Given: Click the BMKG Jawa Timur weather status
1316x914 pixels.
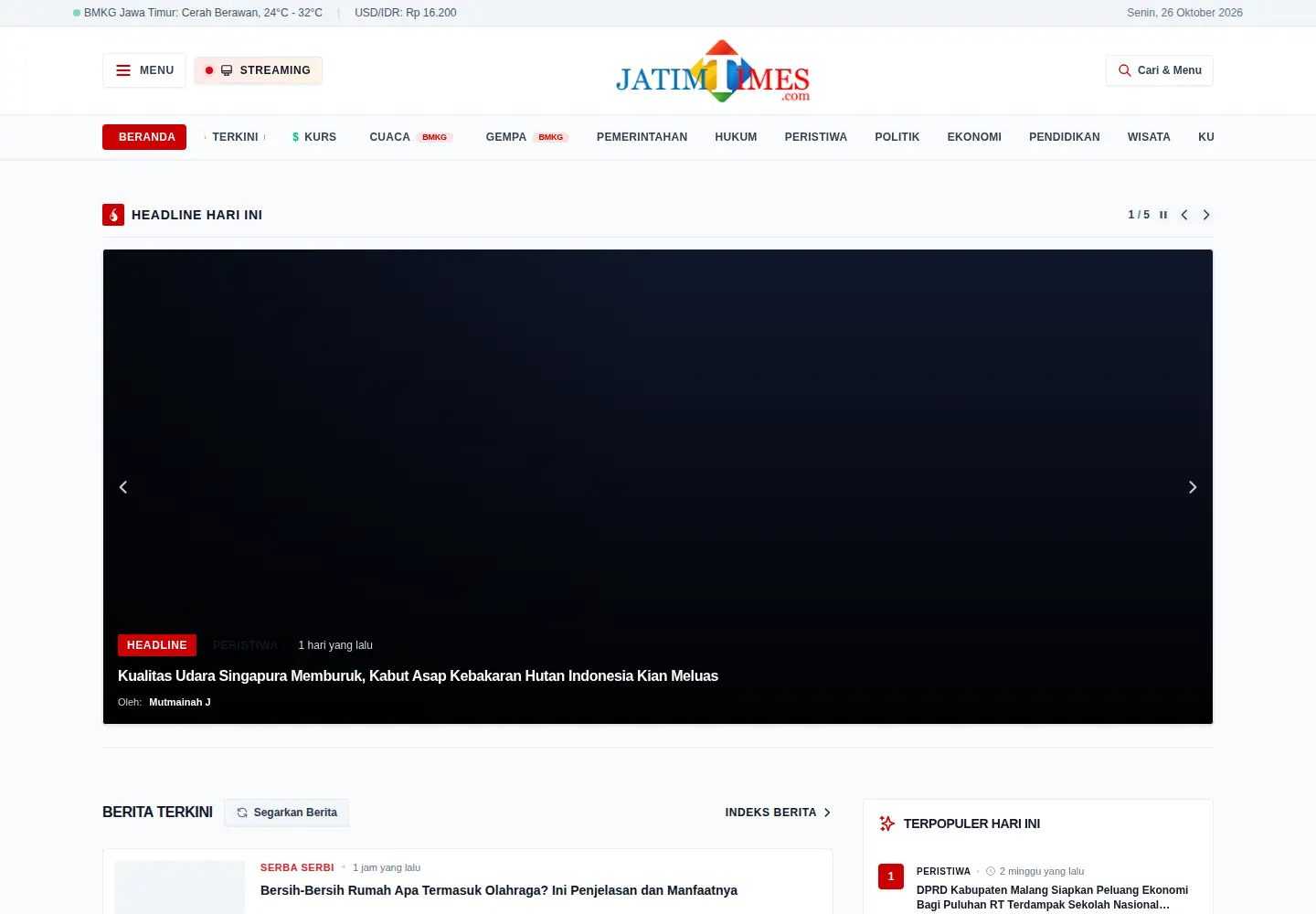Looking at the screenshot, I should coord(197,13).
